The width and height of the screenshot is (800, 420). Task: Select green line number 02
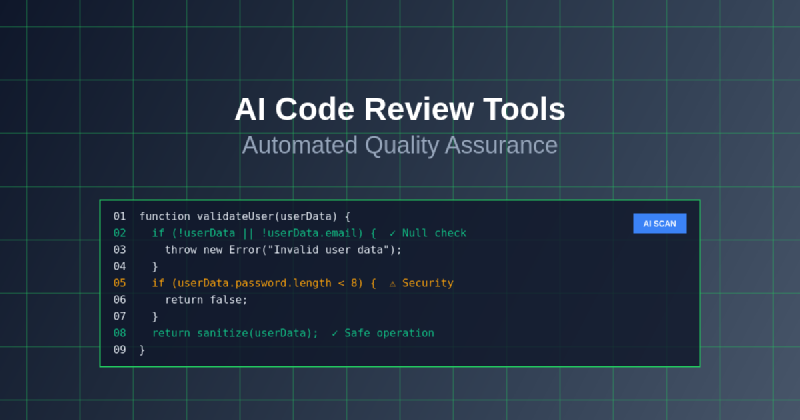pos(120,233)
